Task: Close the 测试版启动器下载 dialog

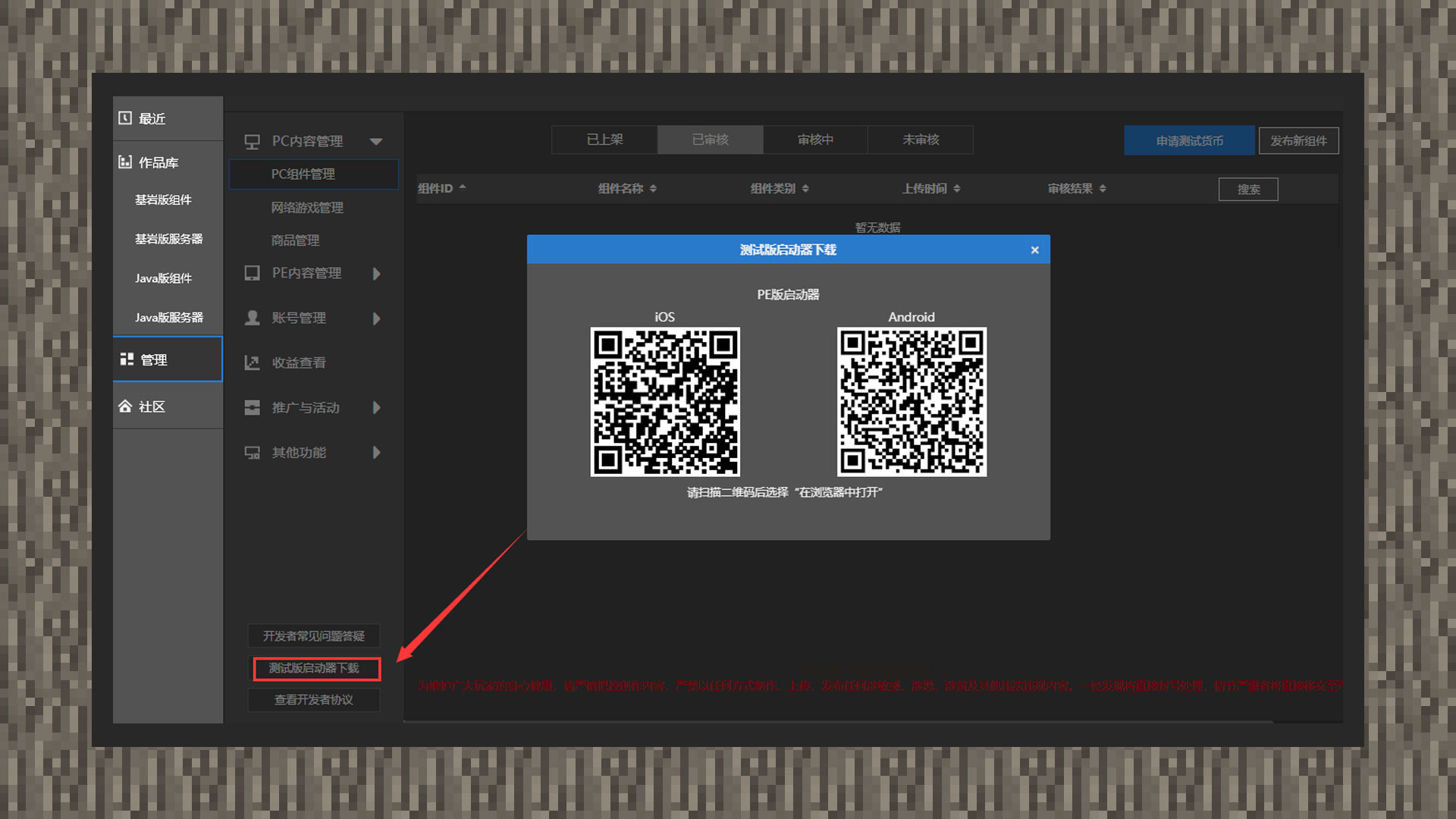Action: (x=1034, y=250)
